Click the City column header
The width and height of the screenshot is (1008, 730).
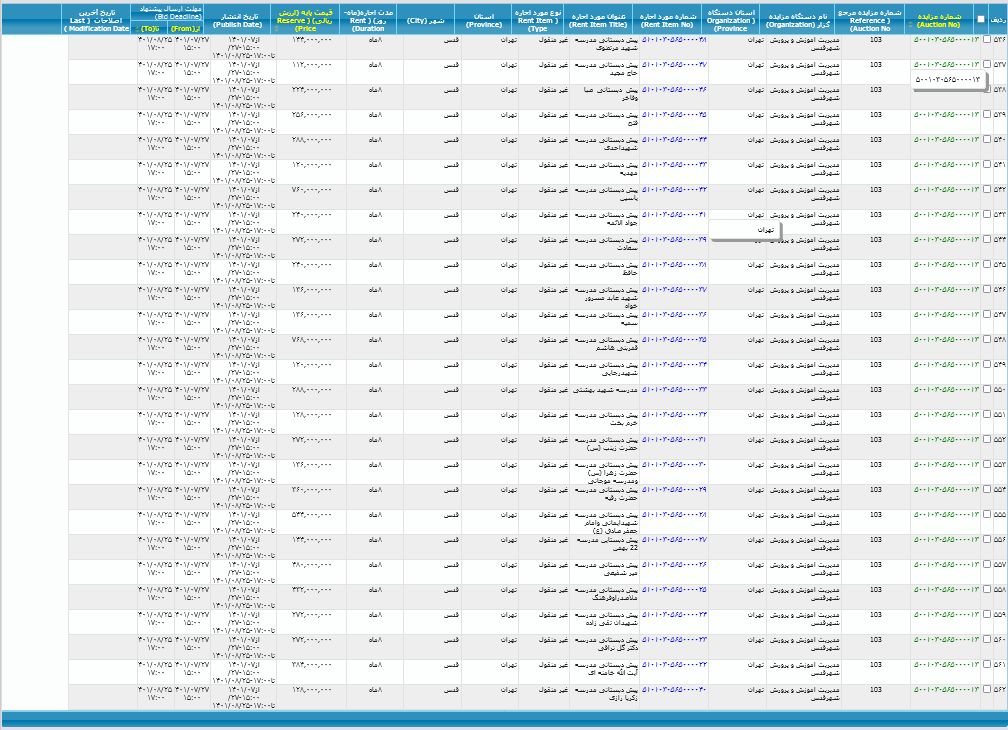[x=425, y=18]
